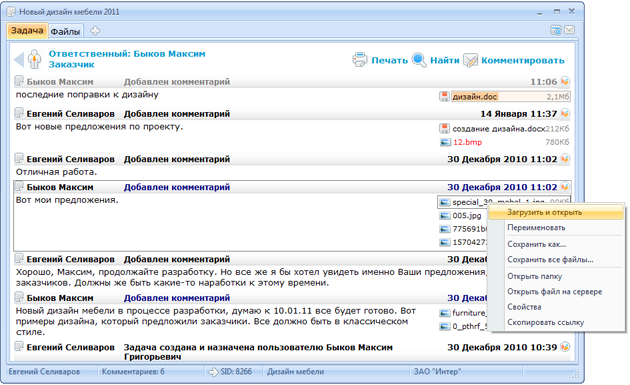Click the orange icon next to 14 Января 11:37
630x385 pixels.
coord(565,113)
